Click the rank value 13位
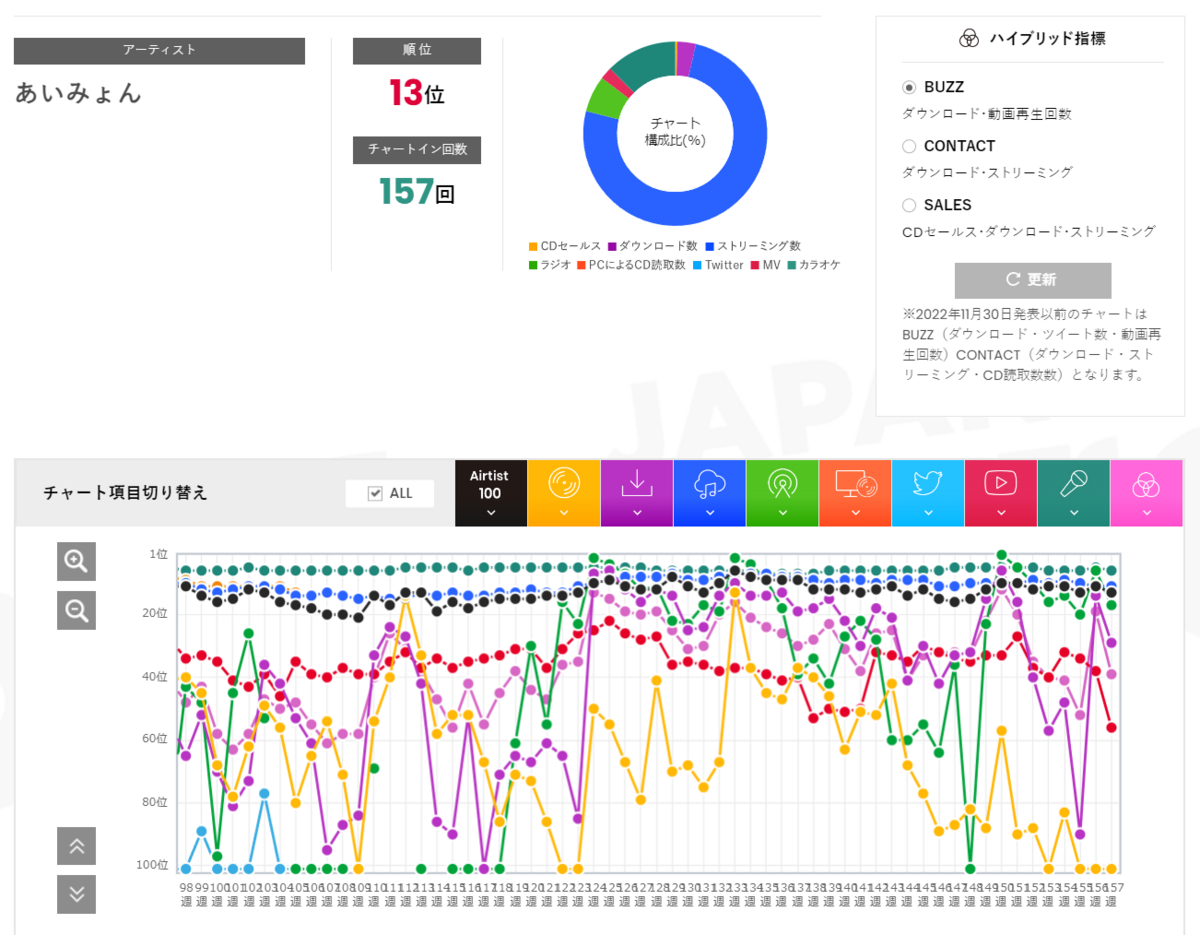 [417, 93]
